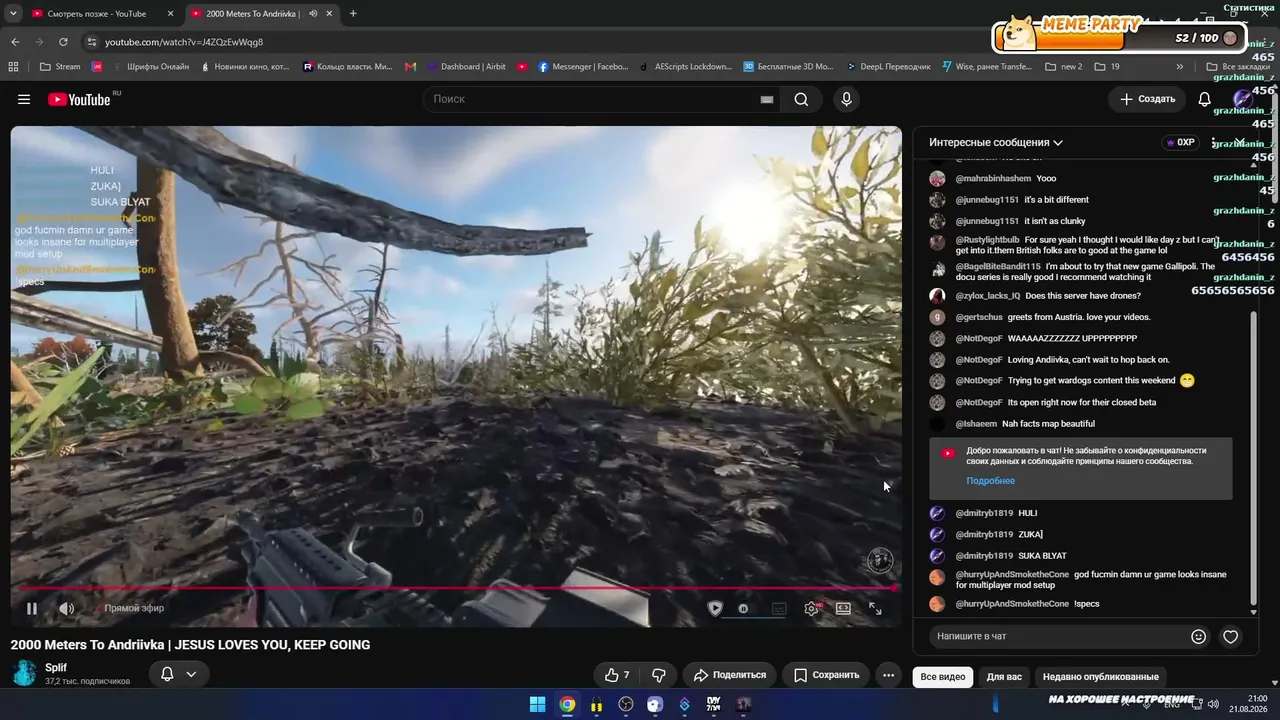Seek on the video progress bar
The height and width of the screenshot is (720, 1280).
pyautogui.click(x=456, y=588)
